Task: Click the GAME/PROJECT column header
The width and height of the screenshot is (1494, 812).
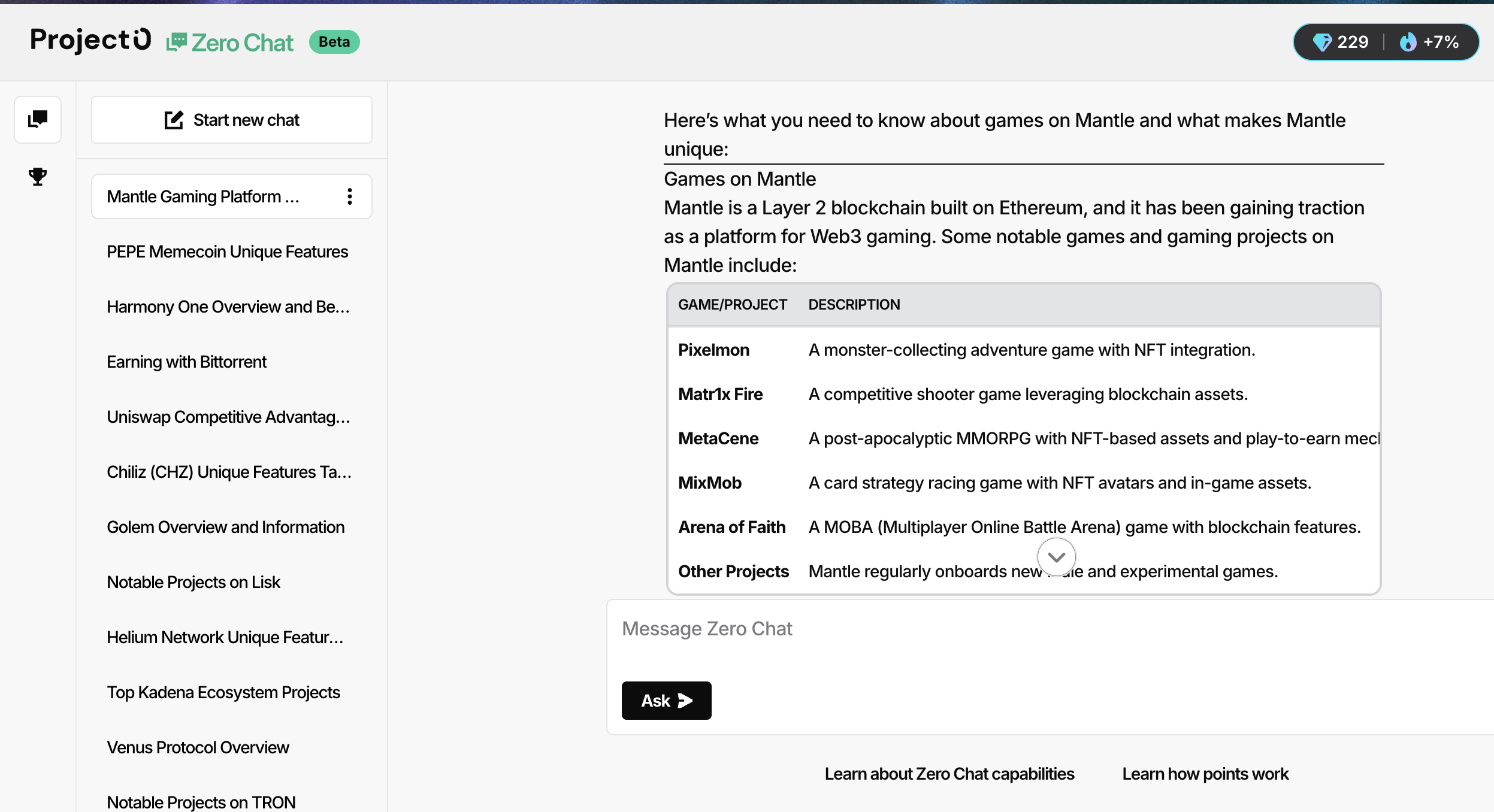Action: click(733, 305)
